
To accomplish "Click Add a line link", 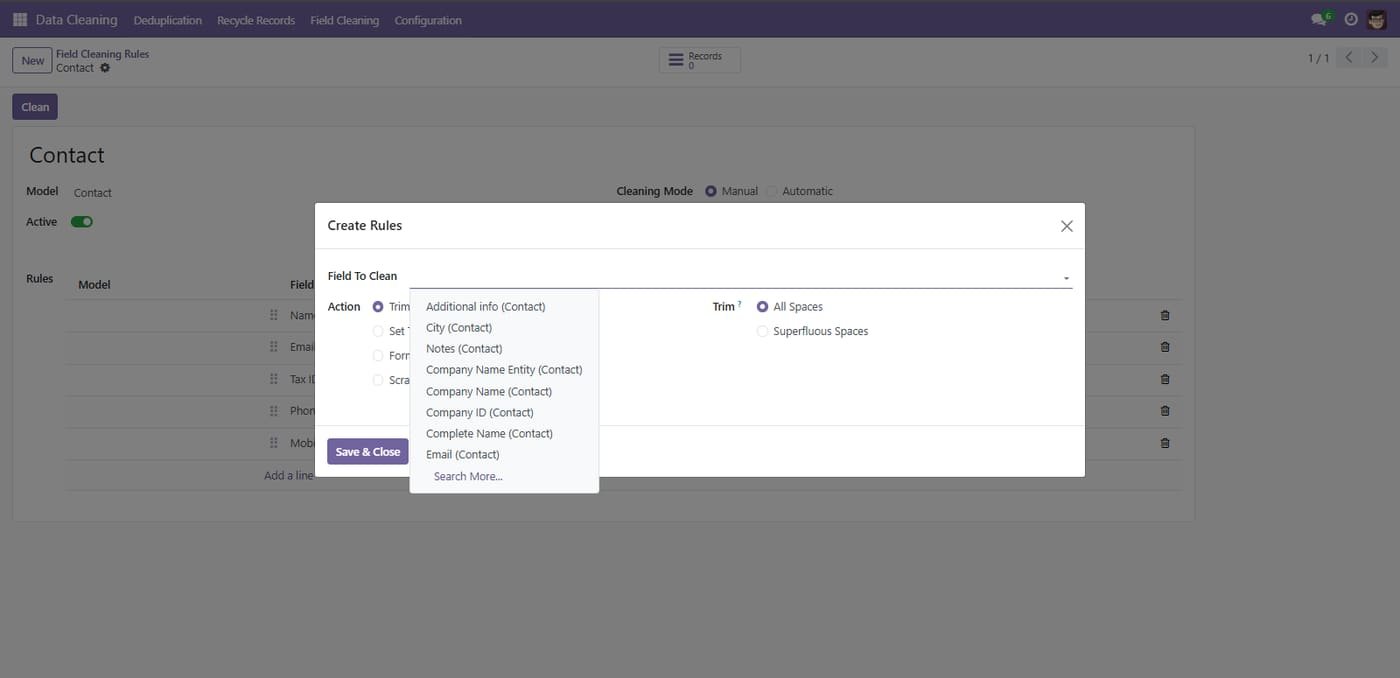I will [289, 476].
